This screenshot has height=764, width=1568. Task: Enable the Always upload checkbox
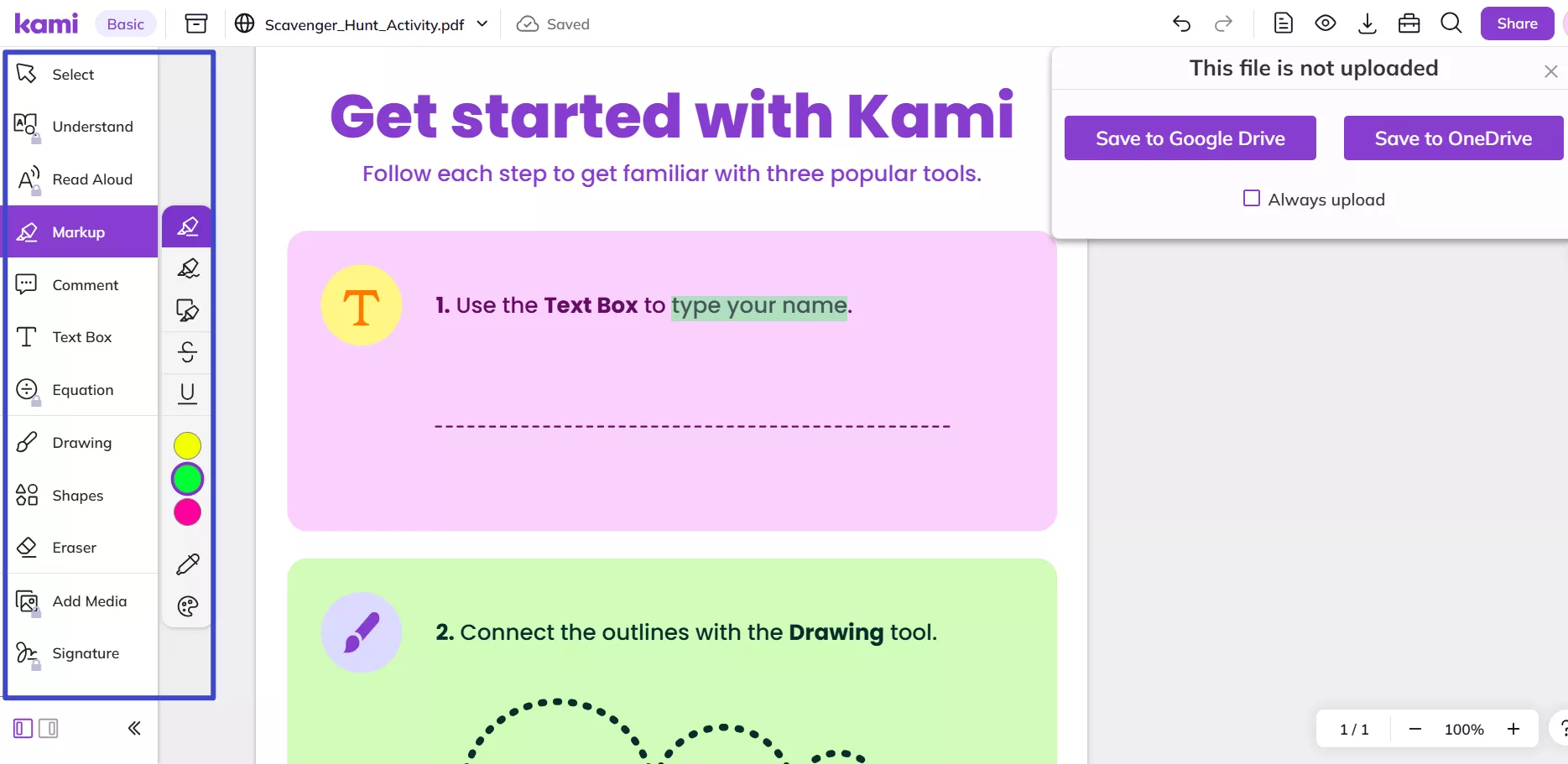pos(1251,198)
